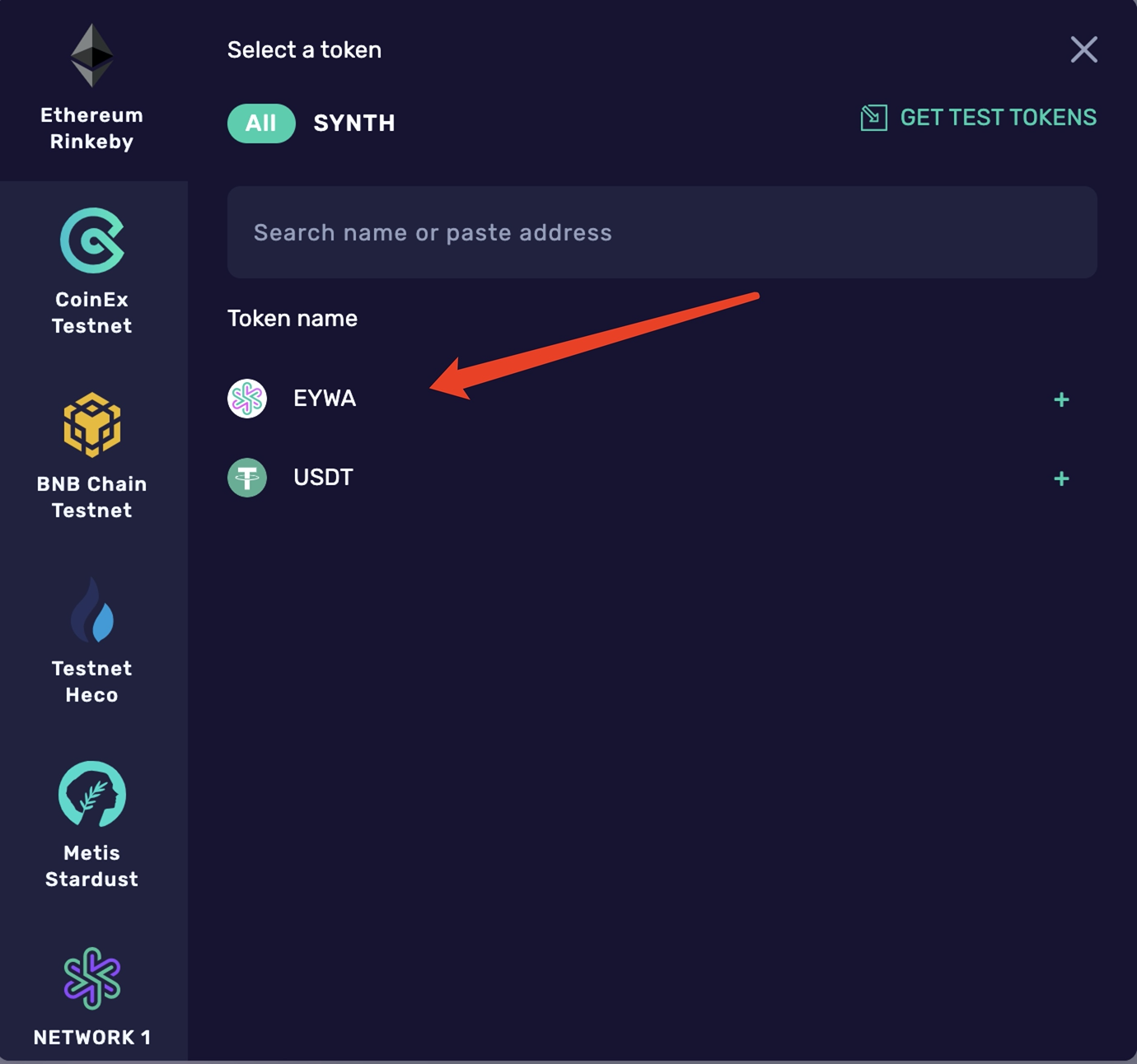Add USDT token with plus sign
The width and height of the screenshot is (1137, 1064).
point(1061,479)
